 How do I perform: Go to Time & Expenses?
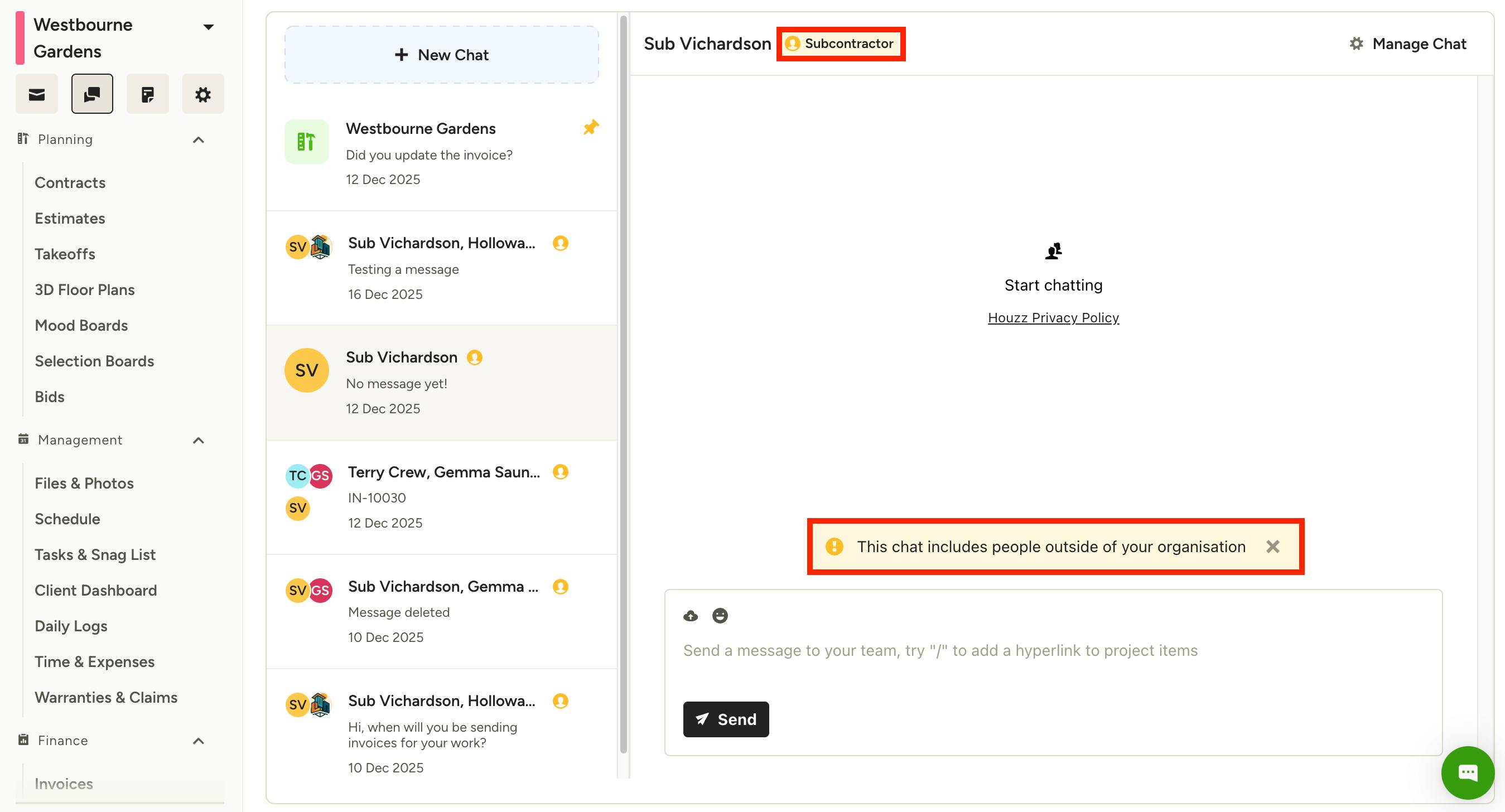[95, 661]
